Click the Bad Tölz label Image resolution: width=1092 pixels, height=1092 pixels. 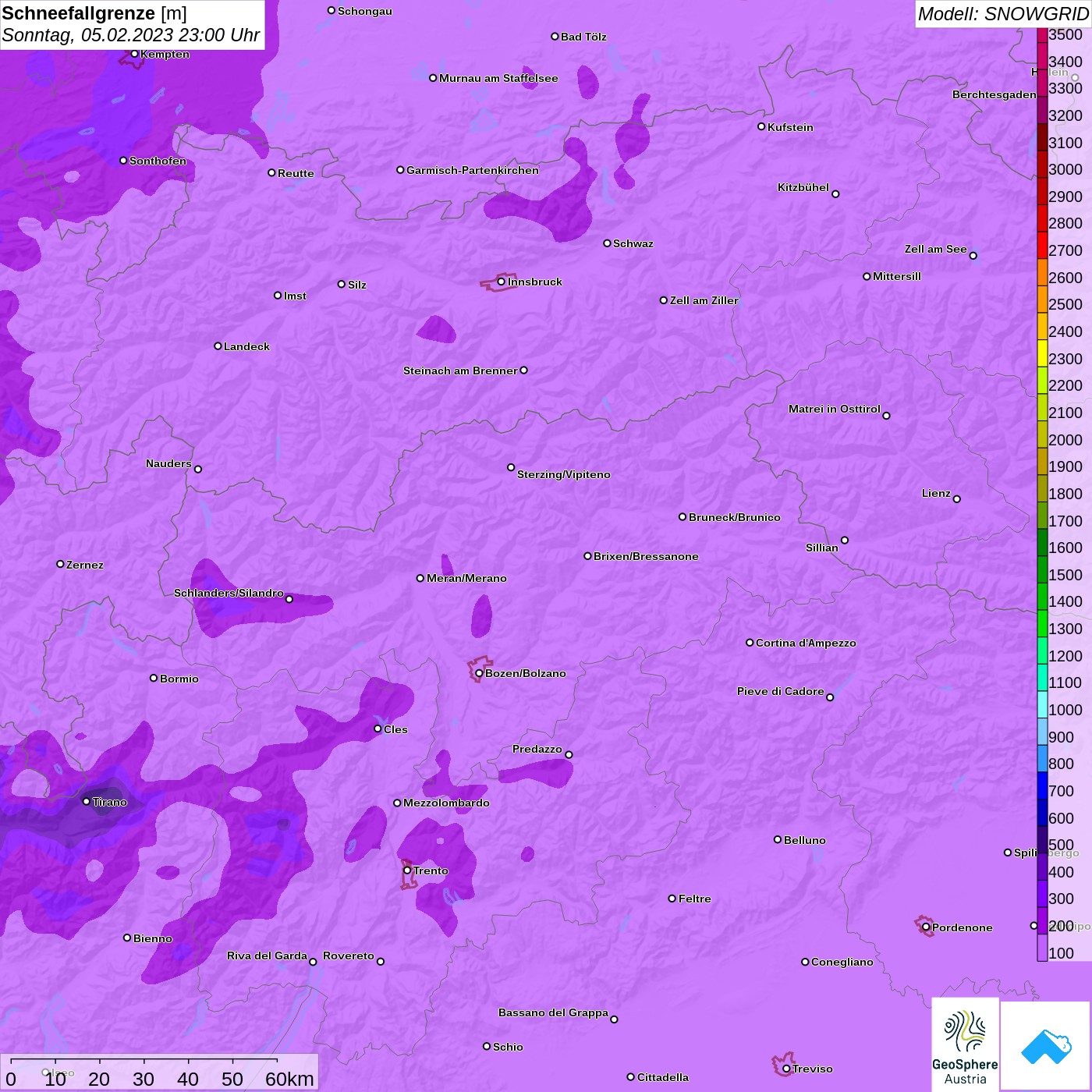583,37
